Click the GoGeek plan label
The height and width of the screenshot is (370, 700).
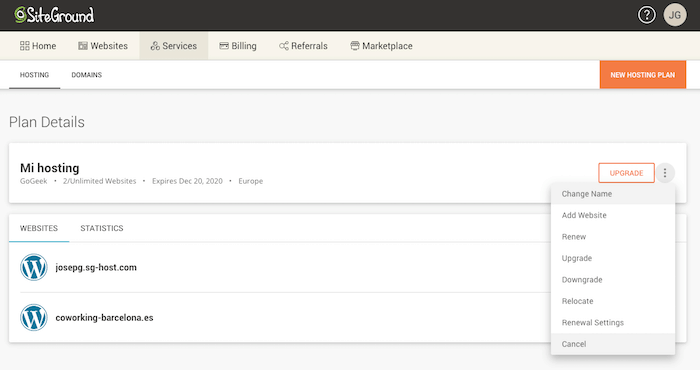(33, 181)
